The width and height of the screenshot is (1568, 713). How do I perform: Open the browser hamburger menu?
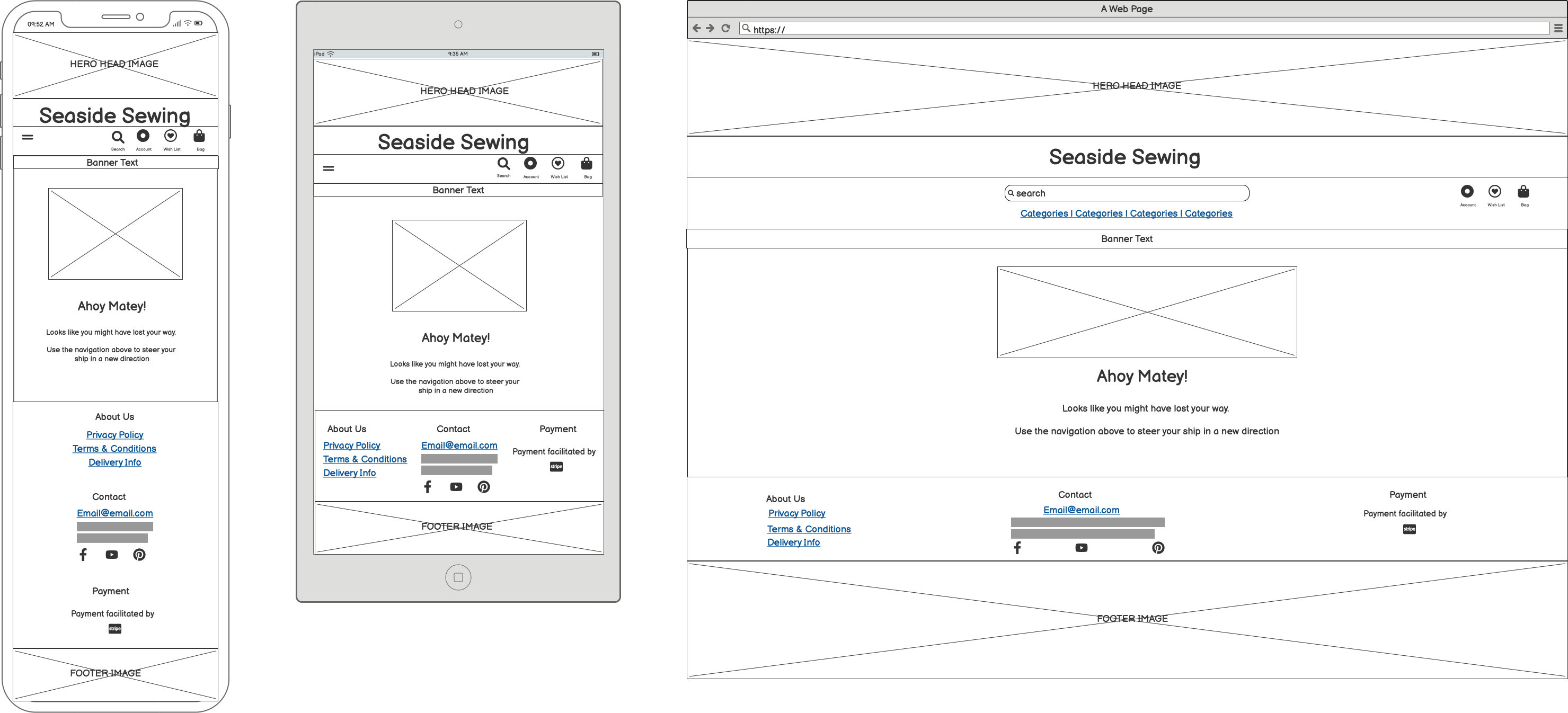1558,28
